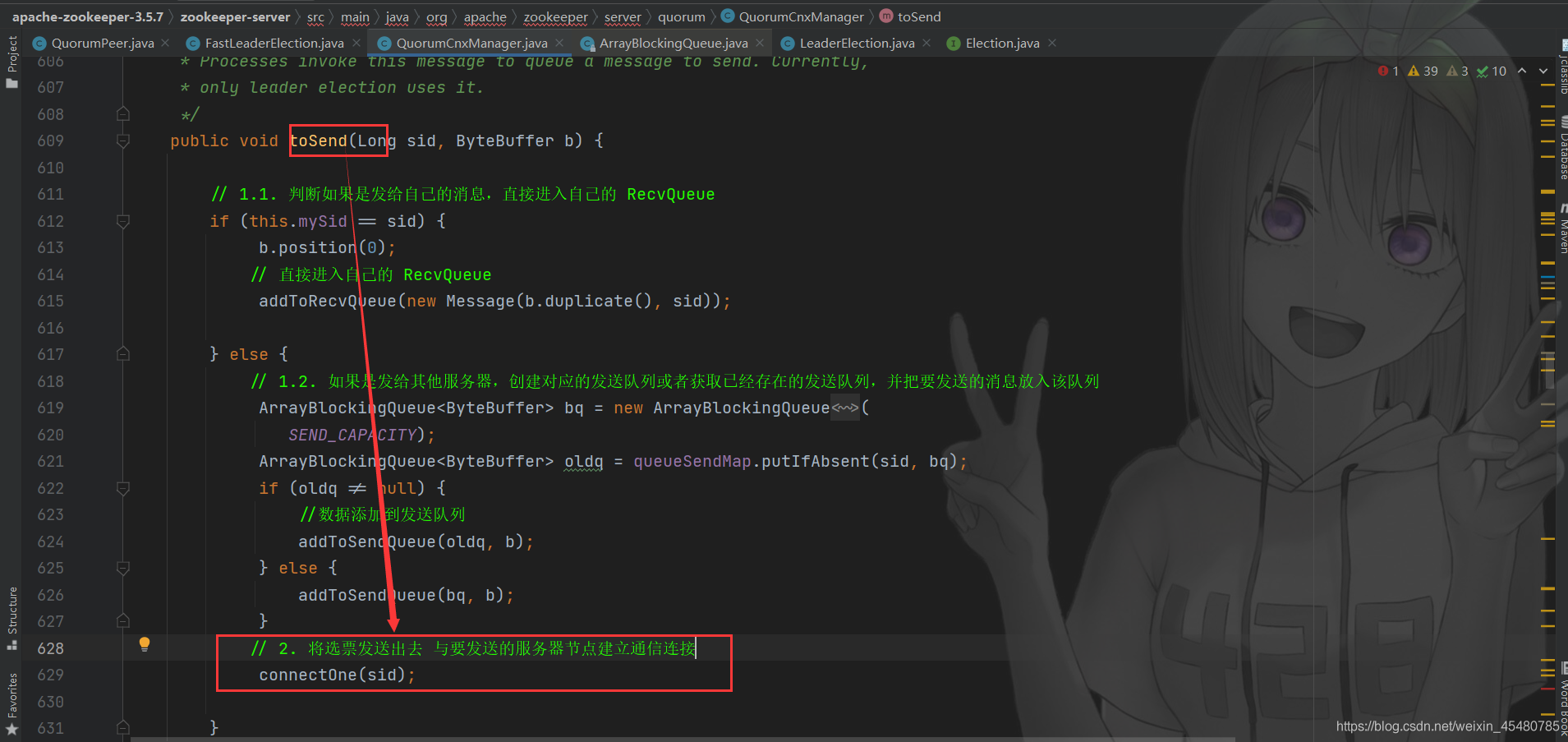1568x742 pixels.
Task: Click the yellow warnings indicator showing 39
Action: click(x=1423, y=71)
